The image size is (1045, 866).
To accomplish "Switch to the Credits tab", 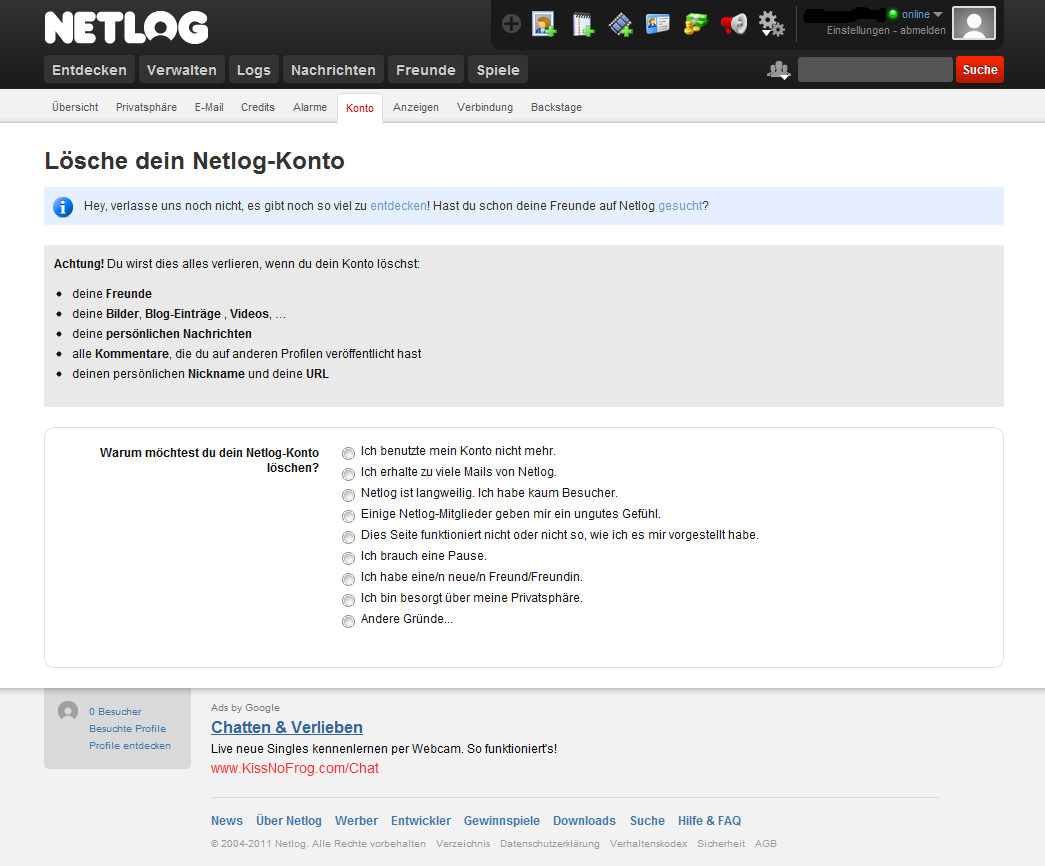I will click(x=258, y=107).
